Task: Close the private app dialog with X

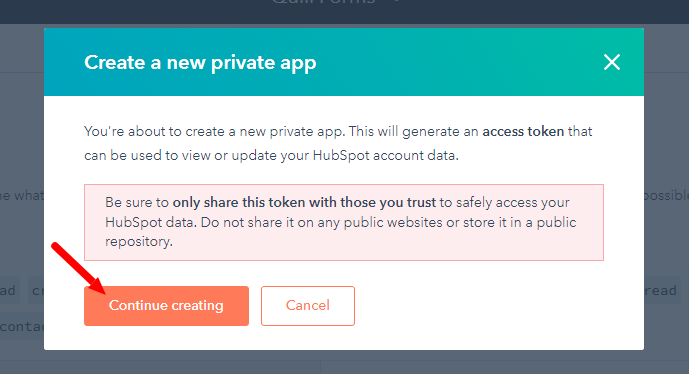Action: coord(612,62)
